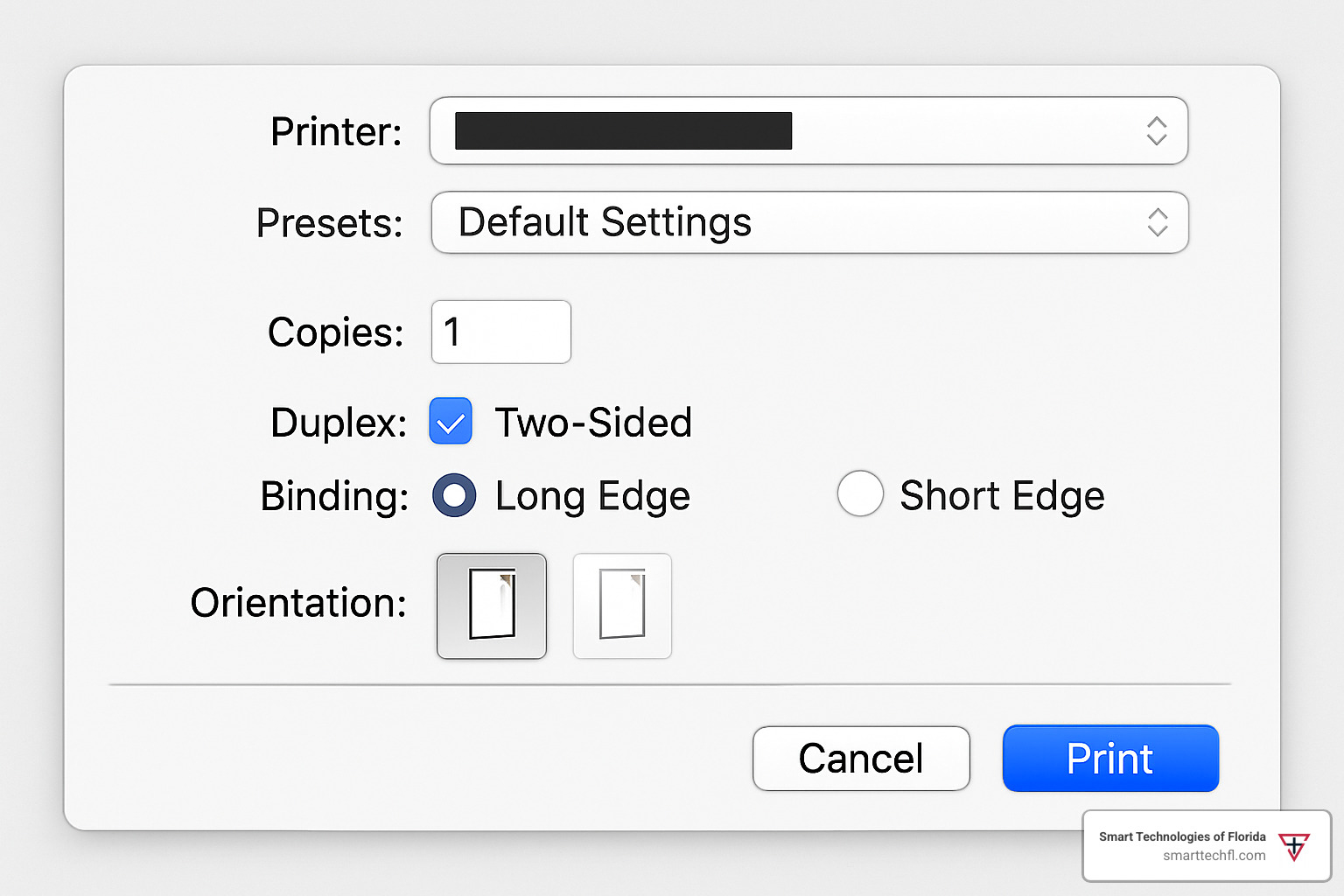1344x896 pixels.
Task: Click the Short Edge label text
Action: (x=1002, y=496)
